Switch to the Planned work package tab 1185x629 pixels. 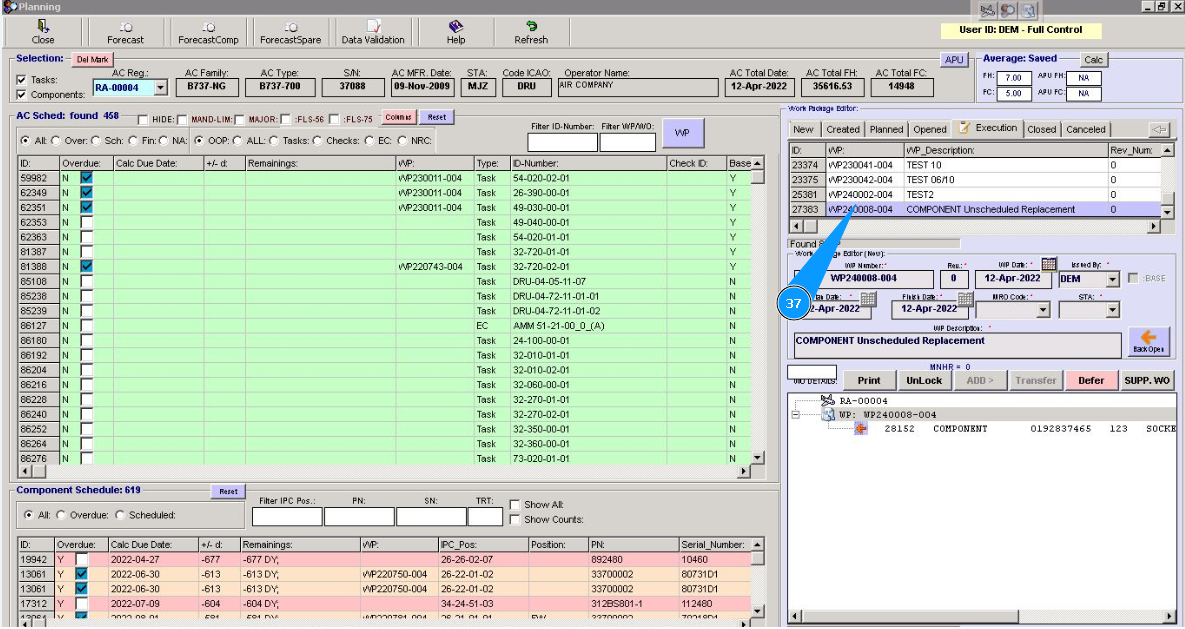tap(886, 129)
